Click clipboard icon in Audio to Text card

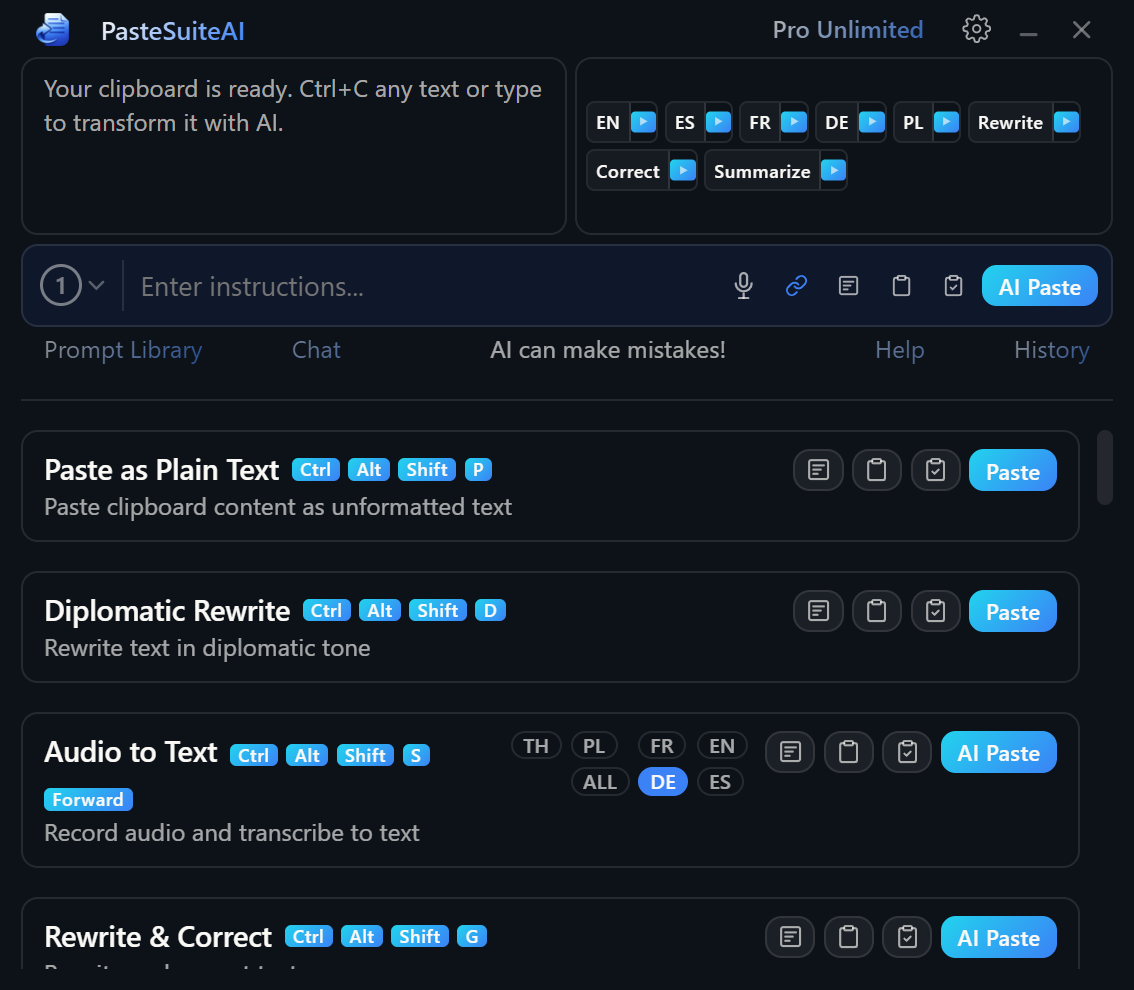tap(848, 752)
